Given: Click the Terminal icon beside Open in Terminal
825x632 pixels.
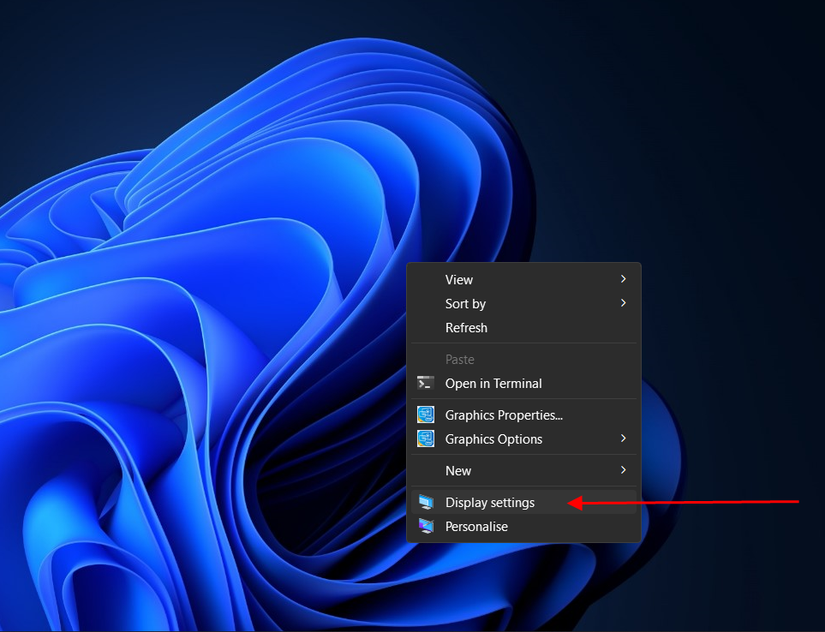Looking at the screenshot, I should coord(426,383).
